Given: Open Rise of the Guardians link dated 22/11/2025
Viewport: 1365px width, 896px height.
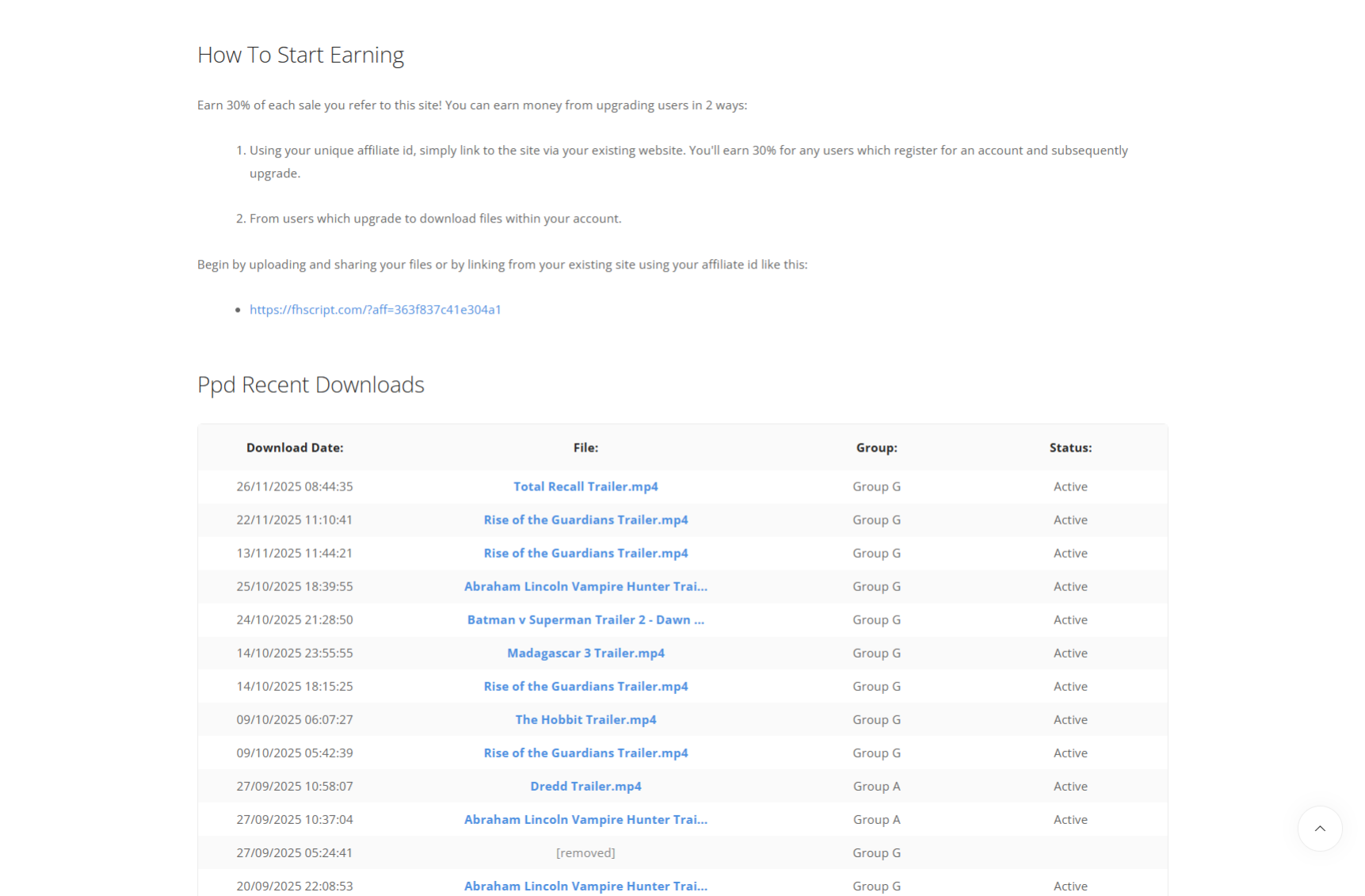Looking at the screenshot, I should pos(585,520).
